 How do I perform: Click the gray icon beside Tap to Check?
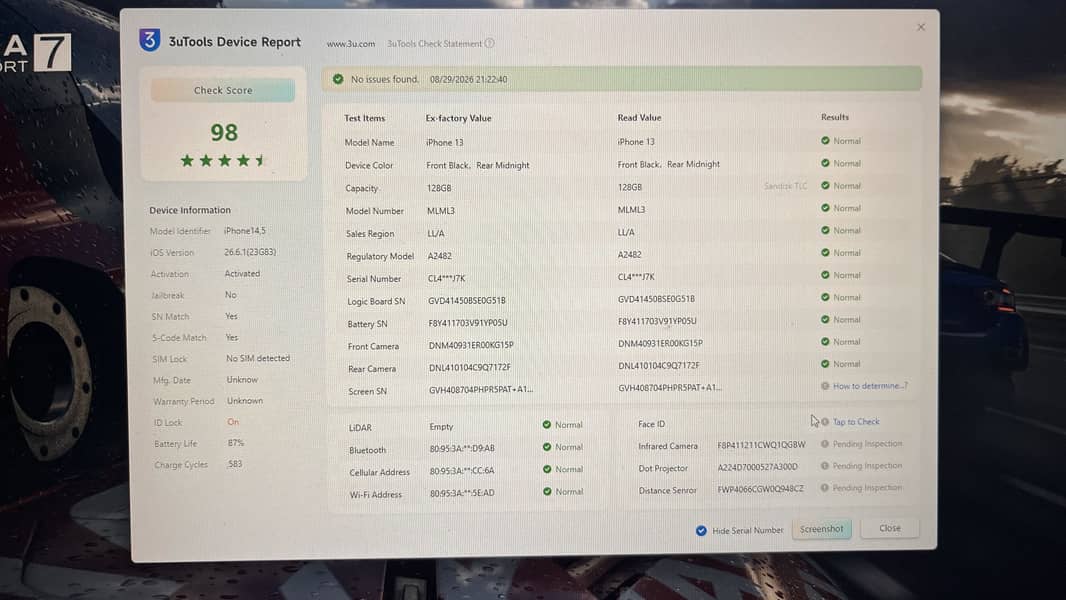click(825, 422)
